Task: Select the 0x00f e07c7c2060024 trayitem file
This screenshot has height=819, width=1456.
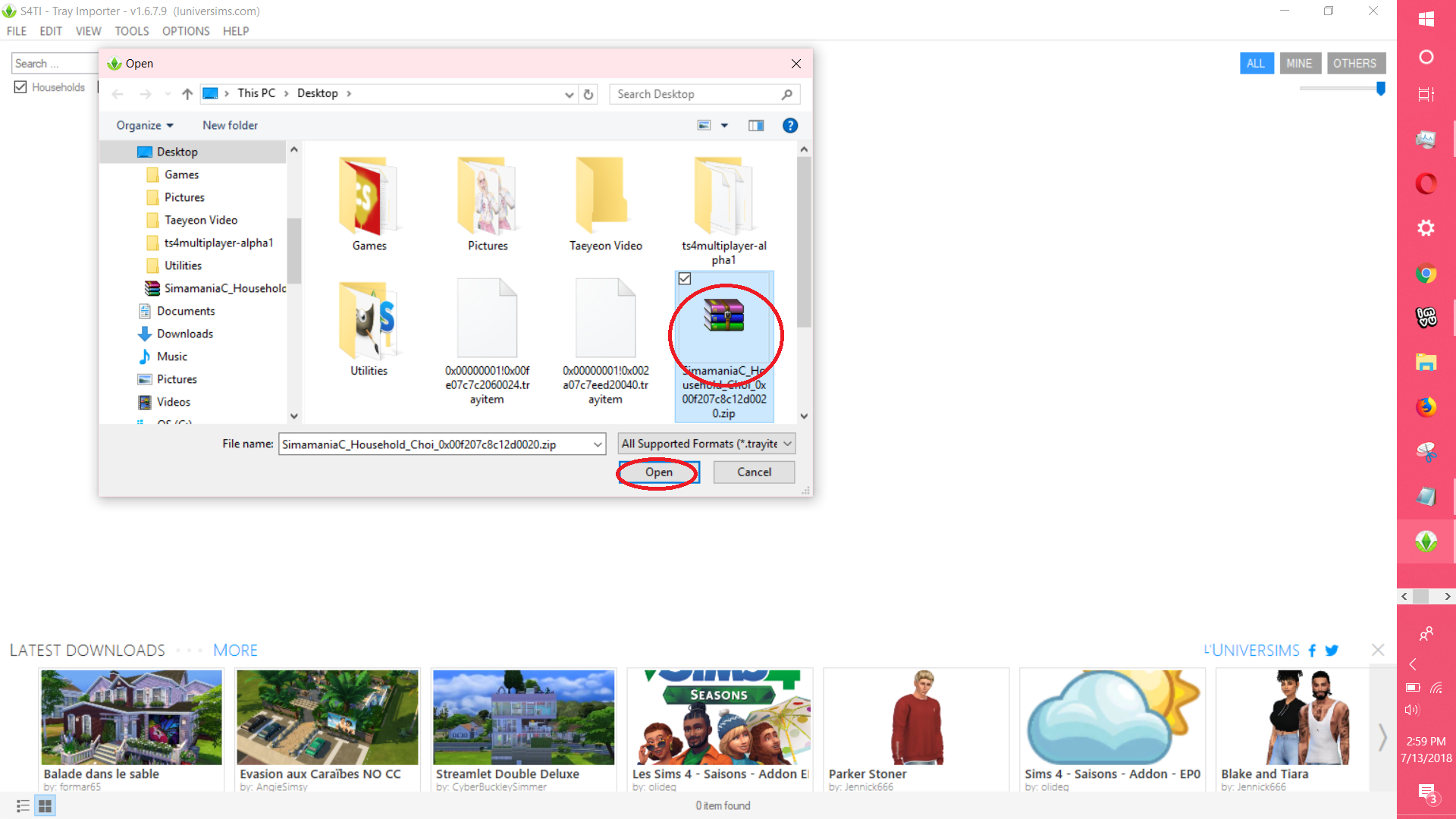Action: [x=487, y=342]
